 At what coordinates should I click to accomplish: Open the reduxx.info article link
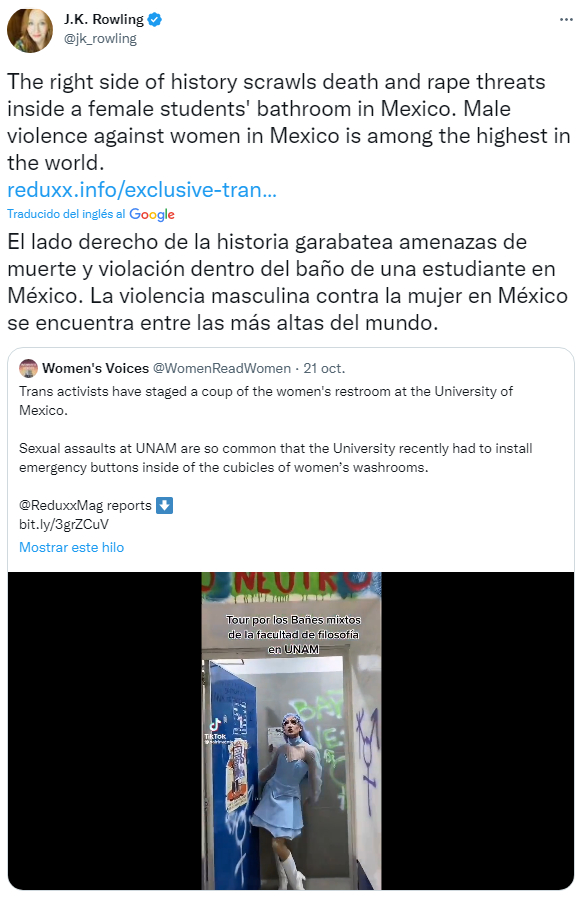click(x=142, y=190)
